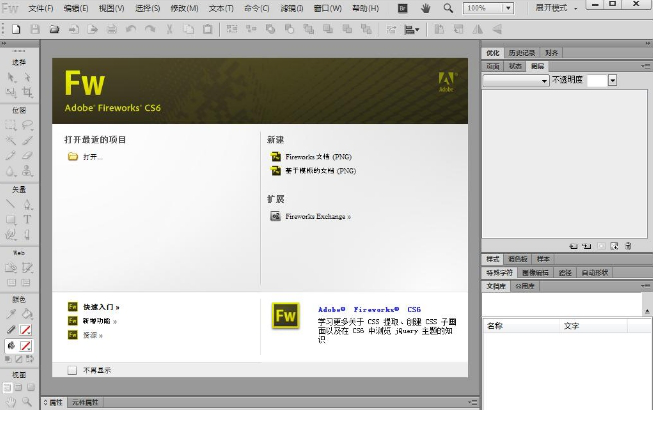Select the Rubber Stamp tool

[27, 171]
